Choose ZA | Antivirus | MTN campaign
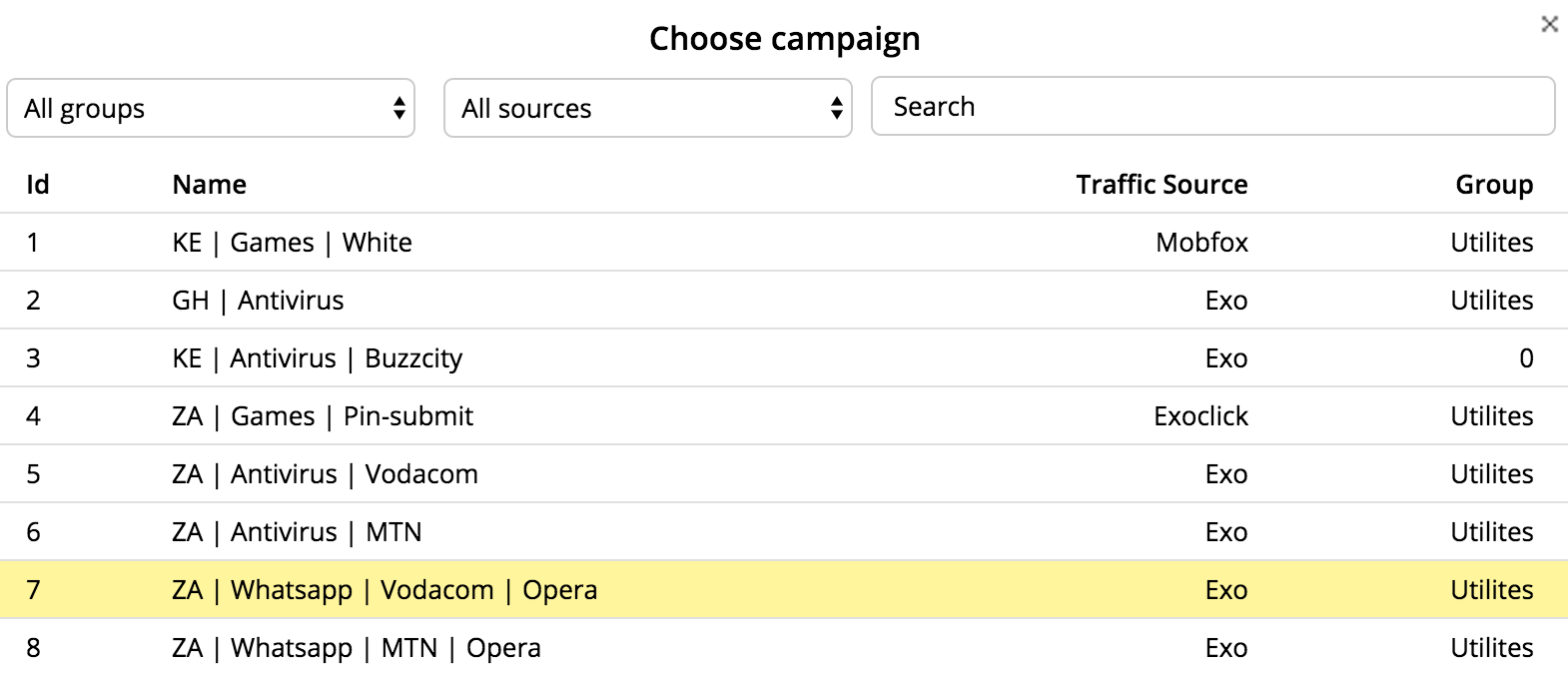The image size is (1568, 675). tap(784, 532)
